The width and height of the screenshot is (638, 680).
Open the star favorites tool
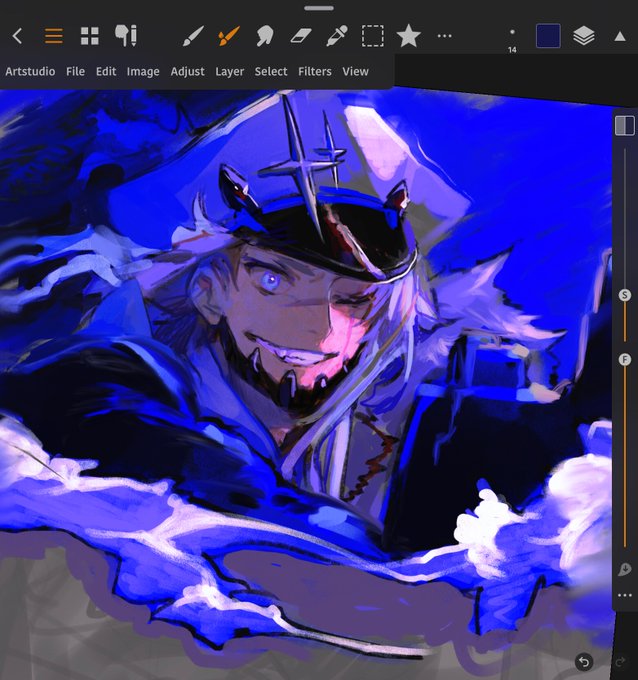(x=409, y=36)
